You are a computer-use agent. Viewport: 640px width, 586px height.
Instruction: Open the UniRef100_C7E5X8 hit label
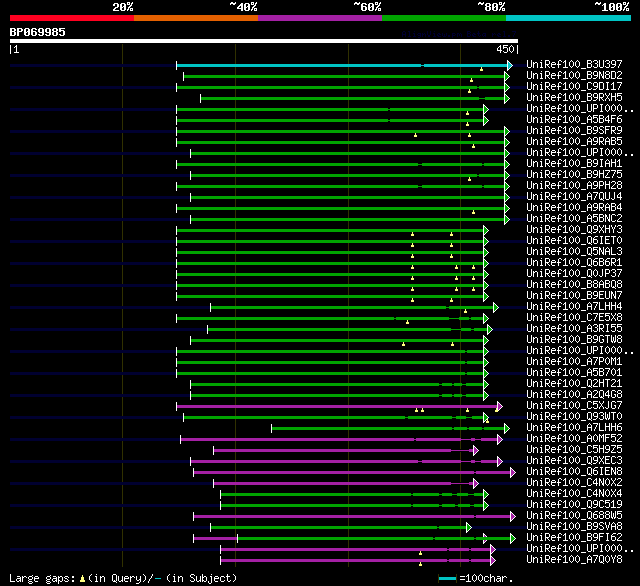tap(574, 317)
